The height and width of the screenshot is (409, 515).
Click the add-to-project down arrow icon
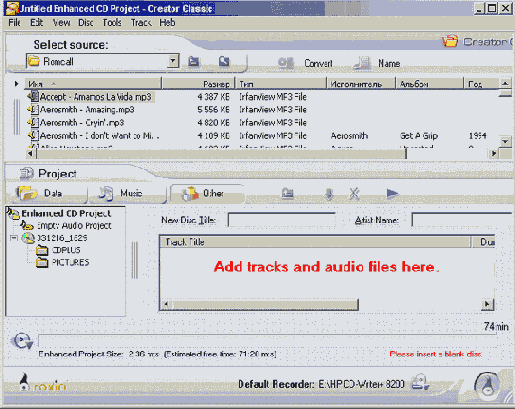329,194
